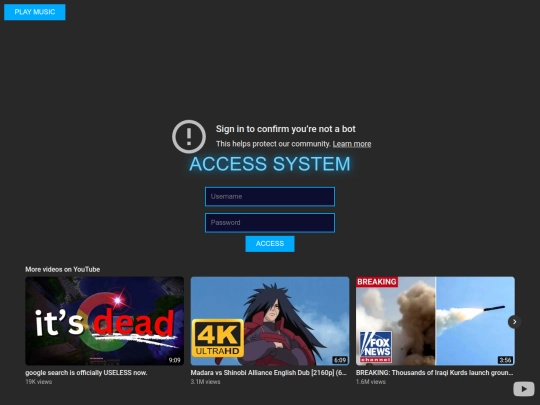The width and height of the screenshot is (540, 405).
Task: Click the Username input field
Action: point(270,197)
